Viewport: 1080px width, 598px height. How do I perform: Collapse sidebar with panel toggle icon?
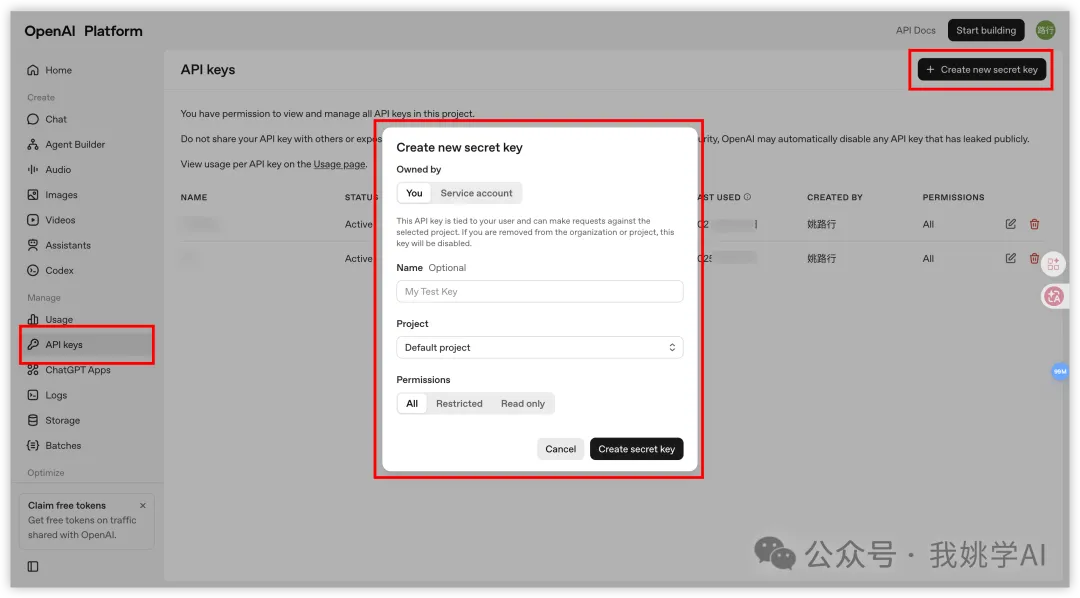(32, 567)
